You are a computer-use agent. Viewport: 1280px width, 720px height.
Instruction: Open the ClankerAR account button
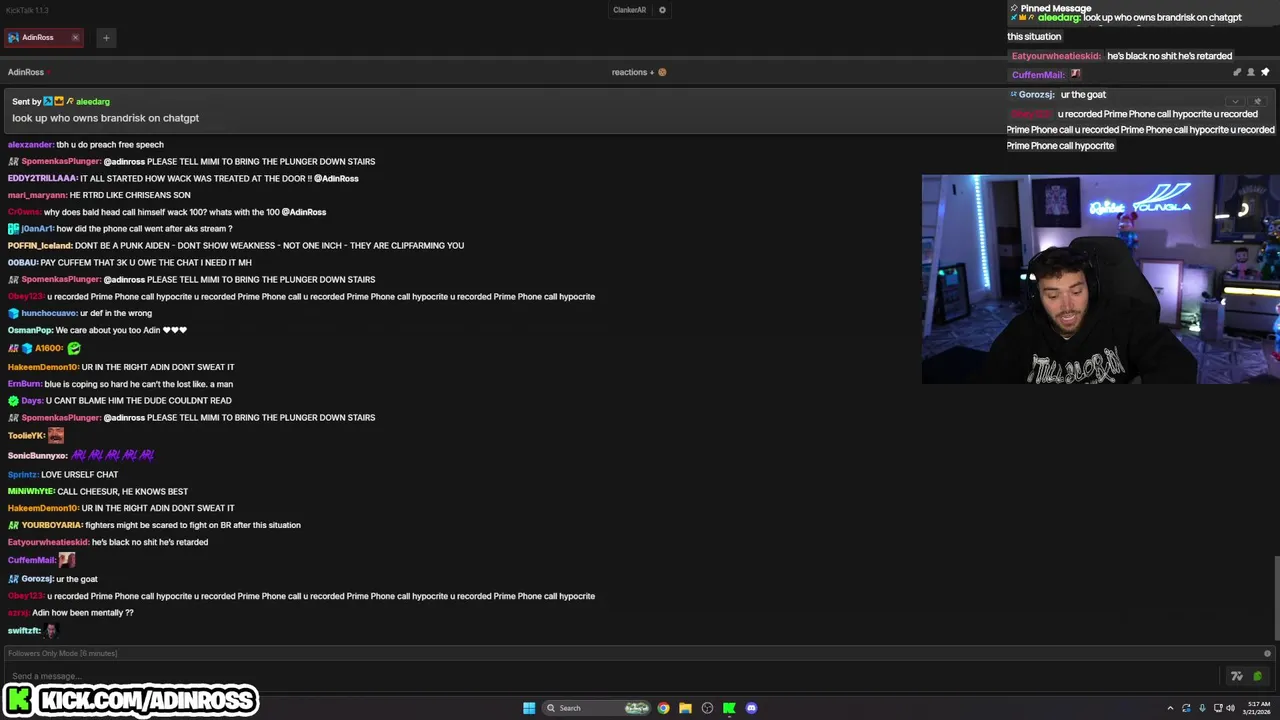(x=629, y=10)
